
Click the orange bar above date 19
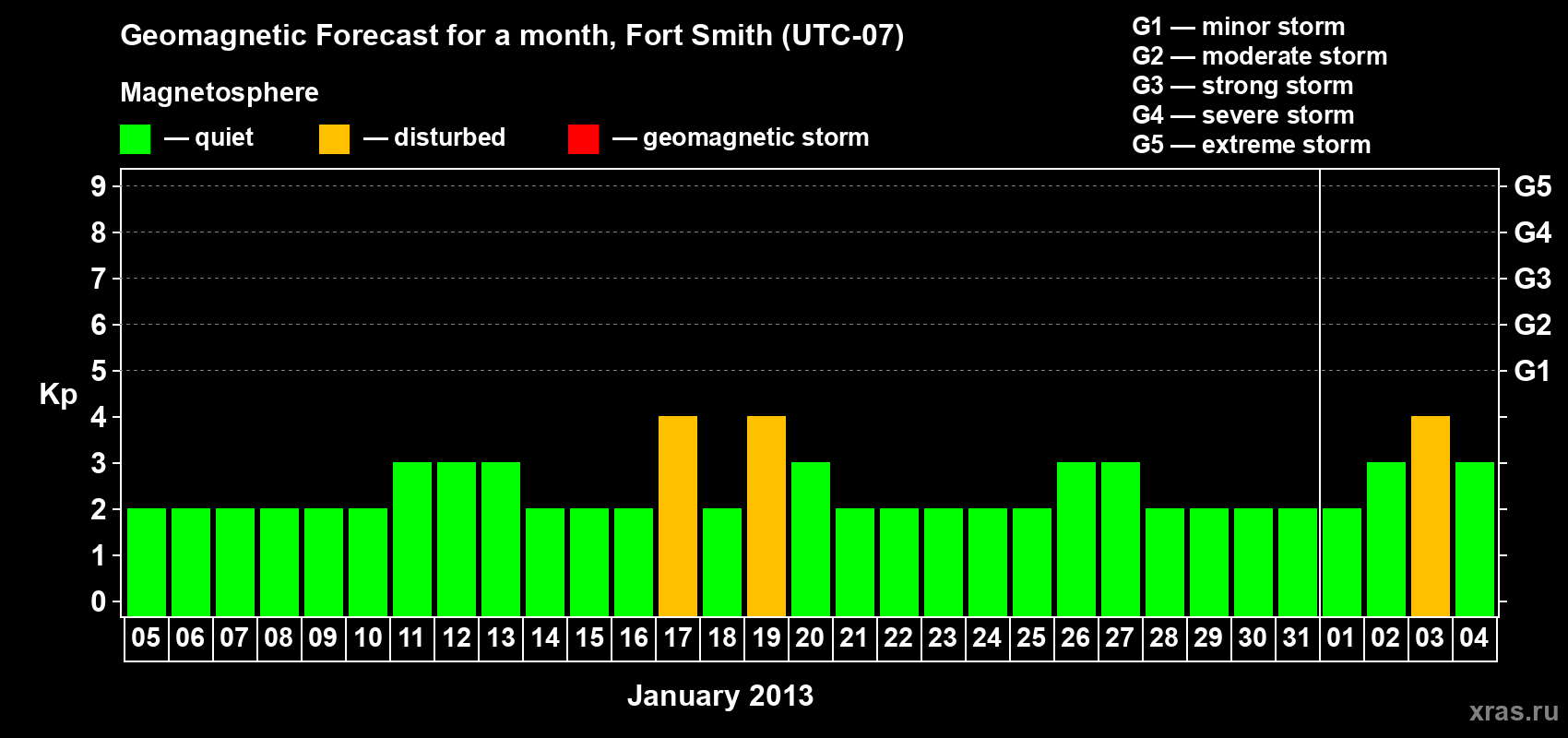click(766, 516)
